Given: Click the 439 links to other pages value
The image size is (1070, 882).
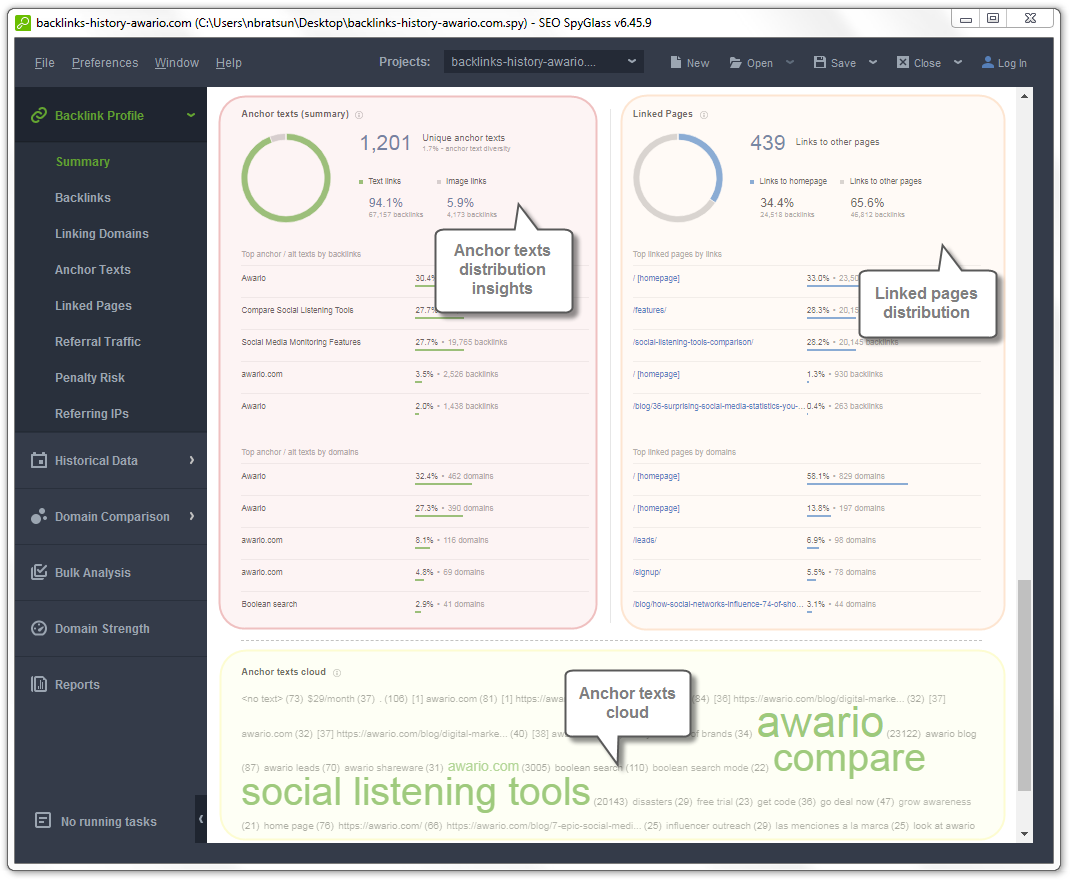Looking at the screenshot, I should pos(768,143).
